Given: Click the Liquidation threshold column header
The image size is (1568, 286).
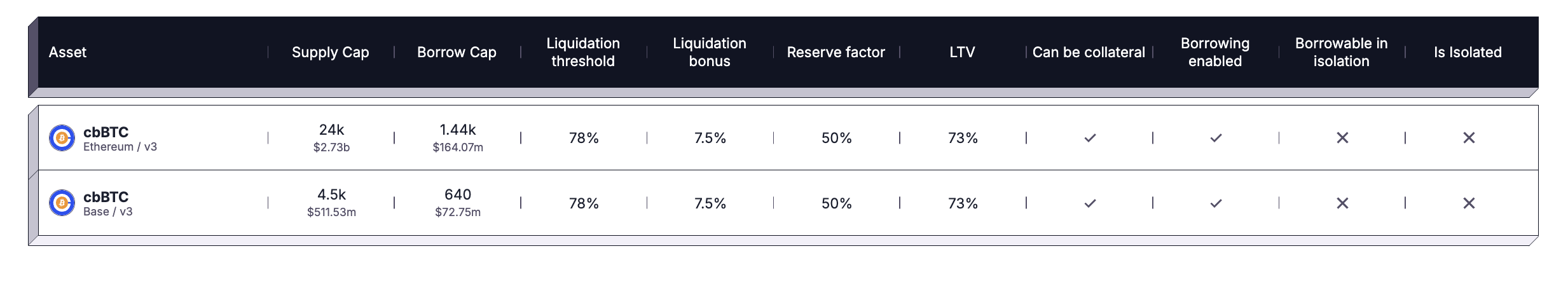Looking at the screenshot, I should [583, 52].
